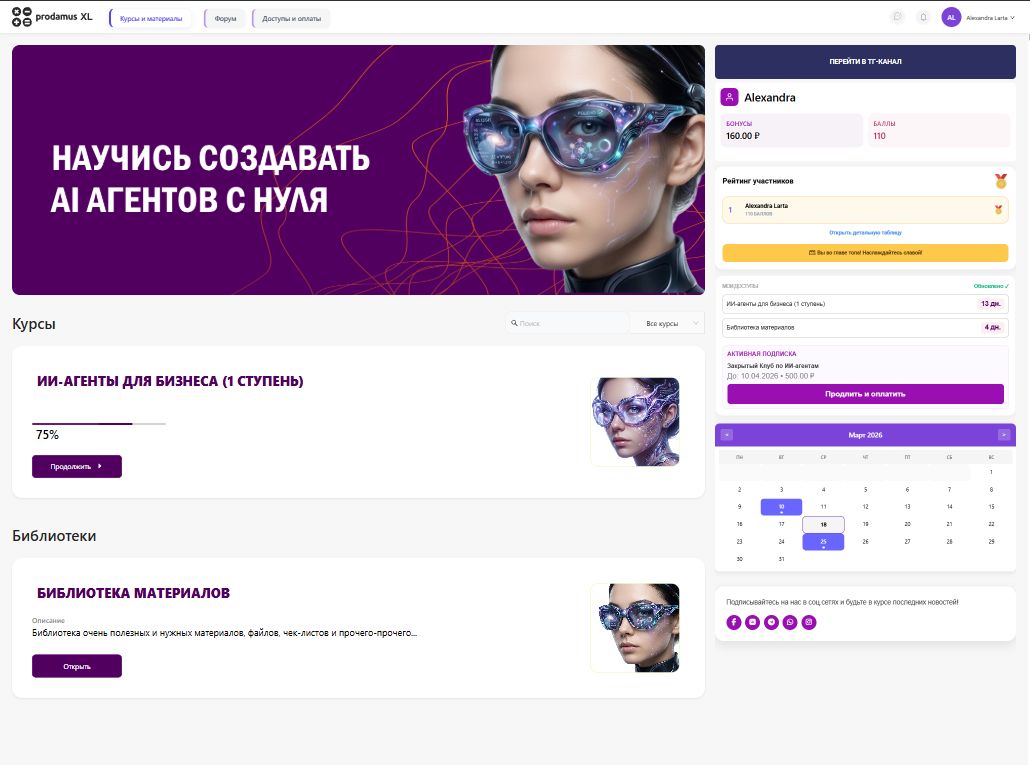Open the Instagram social icon

(x=809, y=622)
